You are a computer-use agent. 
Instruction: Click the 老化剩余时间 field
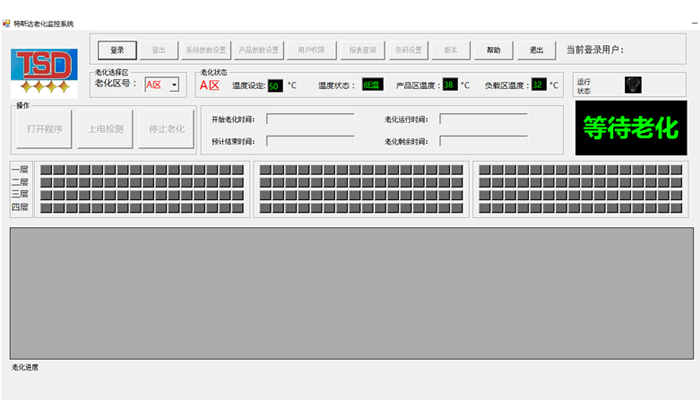(x=483, y=141)
